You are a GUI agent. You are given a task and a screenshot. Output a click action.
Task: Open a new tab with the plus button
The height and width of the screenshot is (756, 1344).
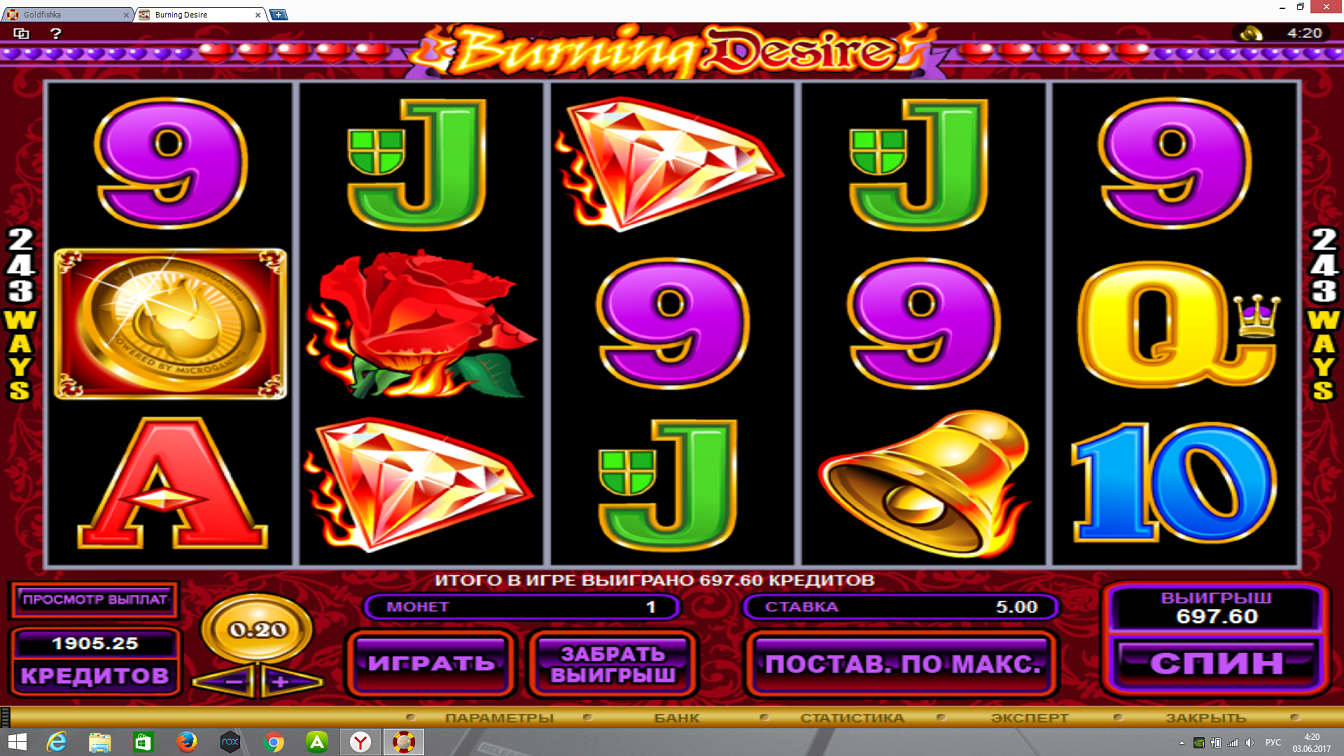[278, 15]
